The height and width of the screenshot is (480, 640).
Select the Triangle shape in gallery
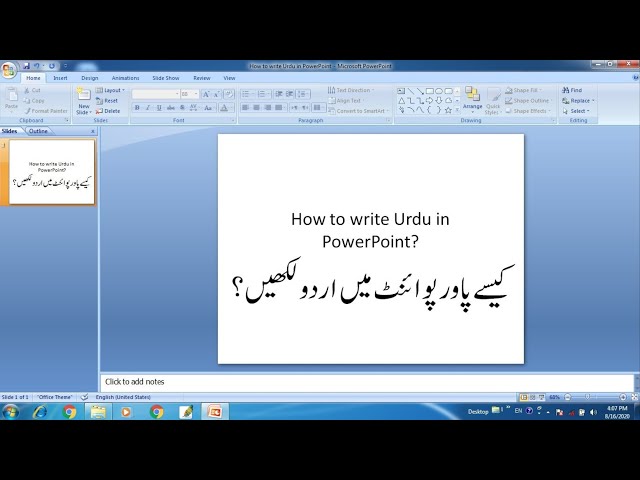(401, 100)
